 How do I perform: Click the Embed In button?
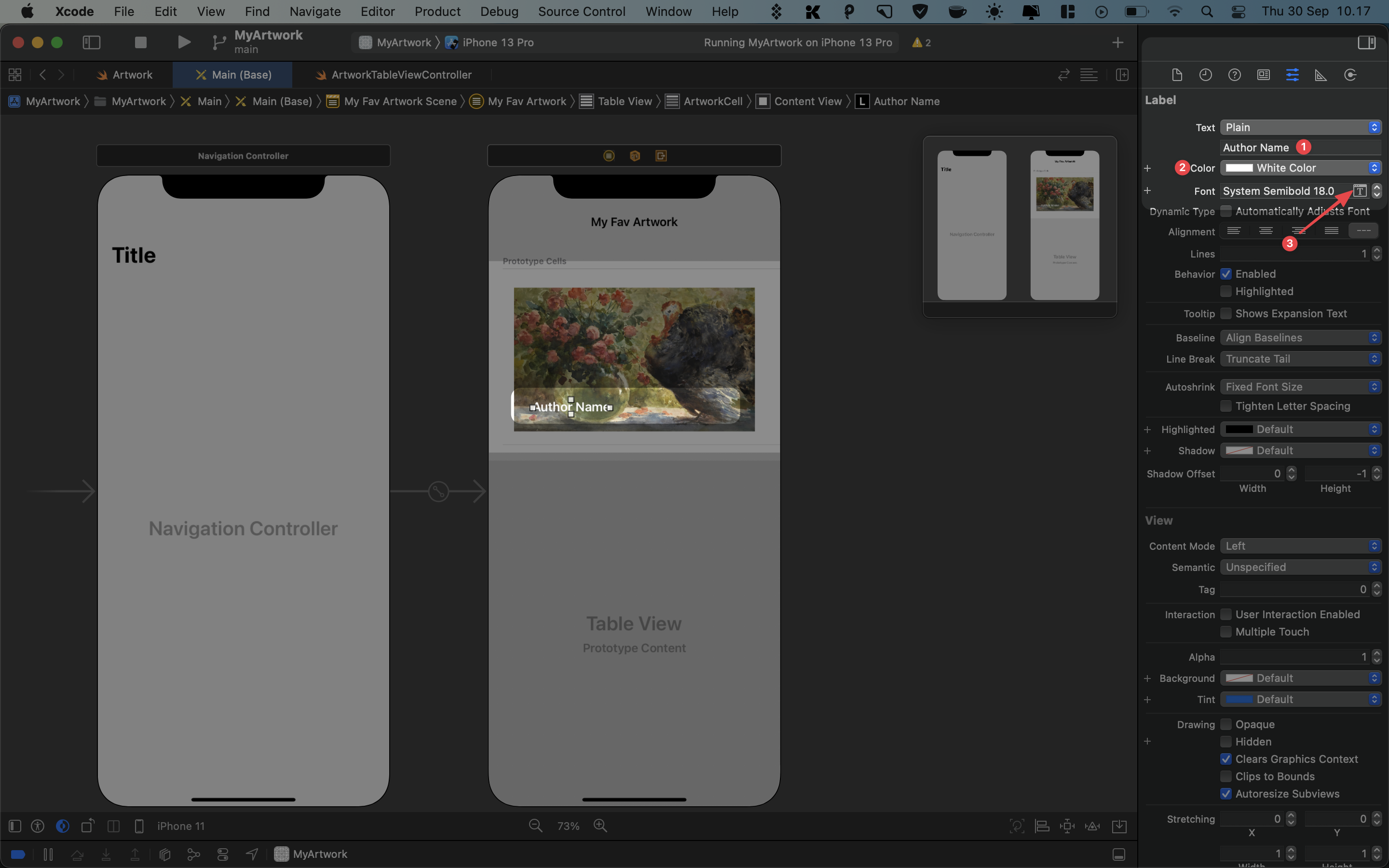click(1119, 826)
